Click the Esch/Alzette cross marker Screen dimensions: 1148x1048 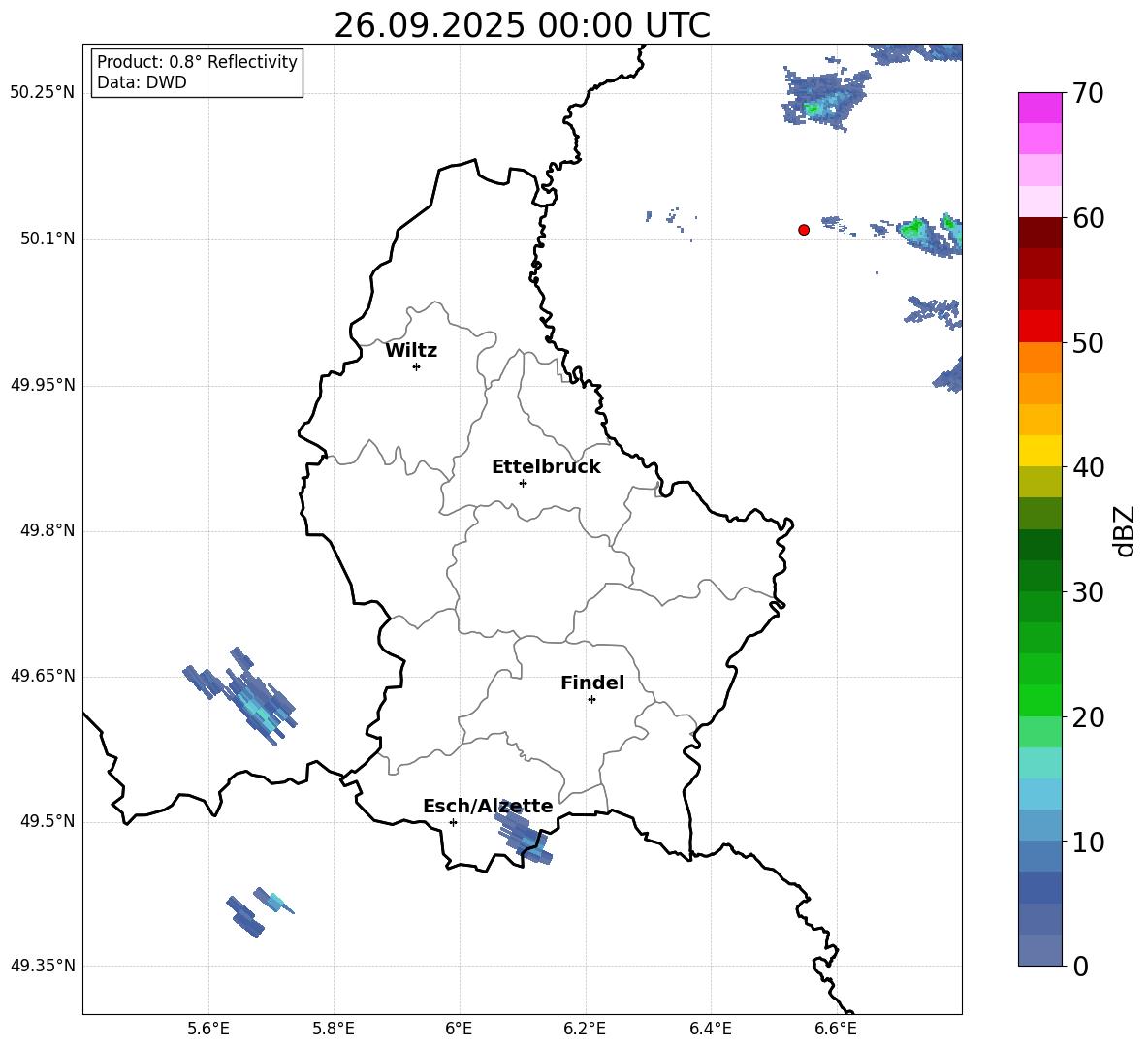(453, 822)
